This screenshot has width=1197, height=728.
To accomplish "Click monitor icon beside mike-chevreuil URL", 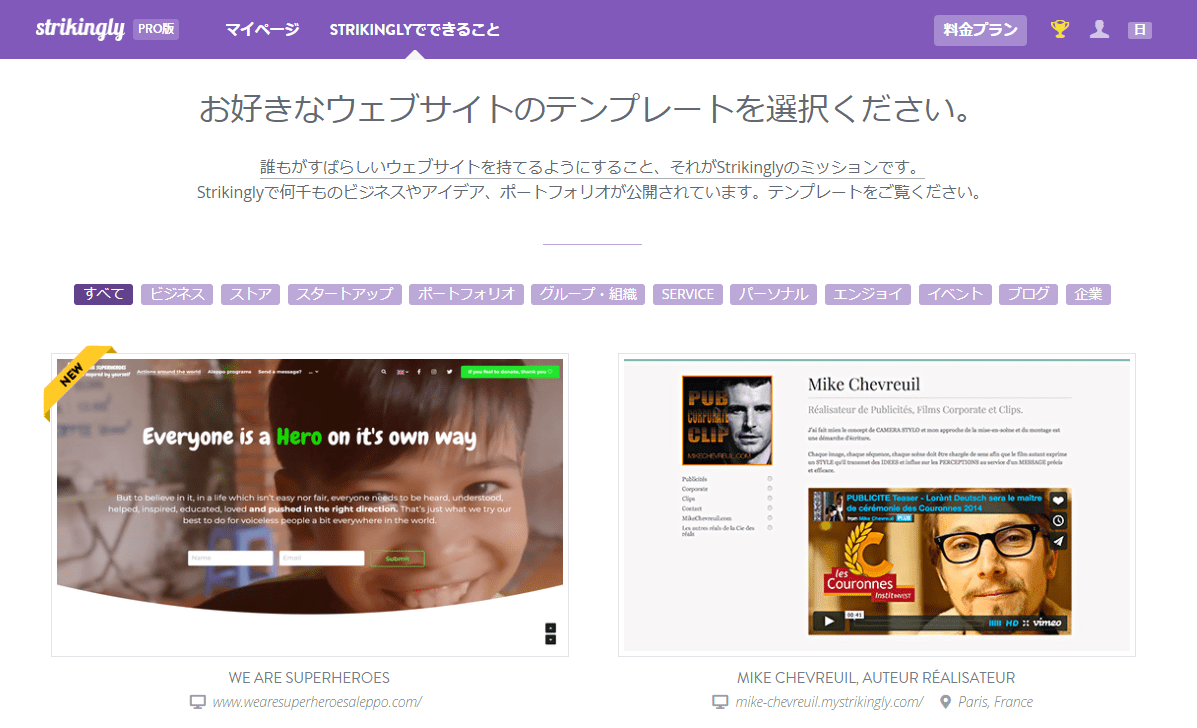I will pos(720,702).
